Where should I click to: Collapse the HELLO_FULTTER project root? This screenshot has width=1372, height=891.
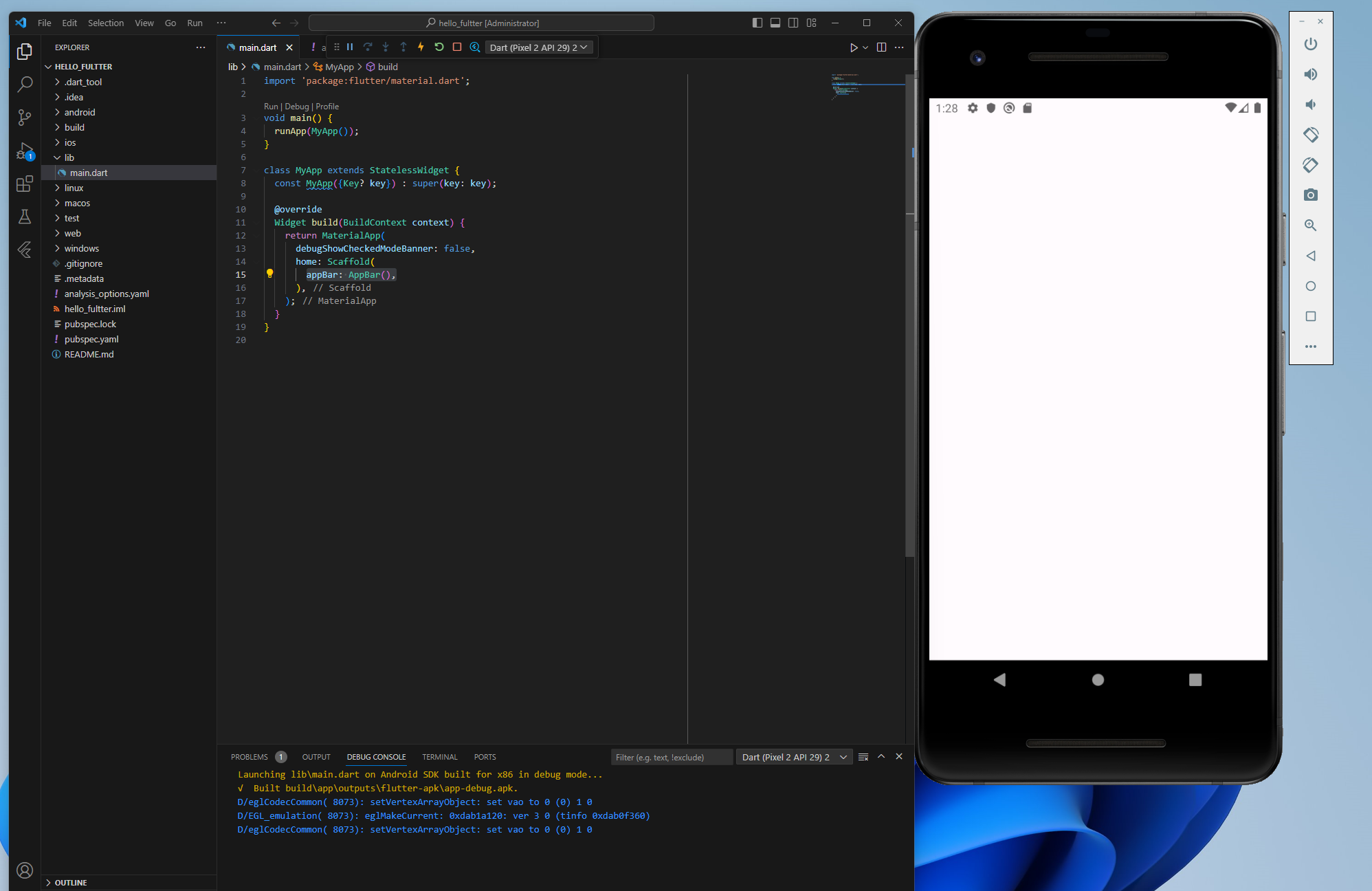48,67
